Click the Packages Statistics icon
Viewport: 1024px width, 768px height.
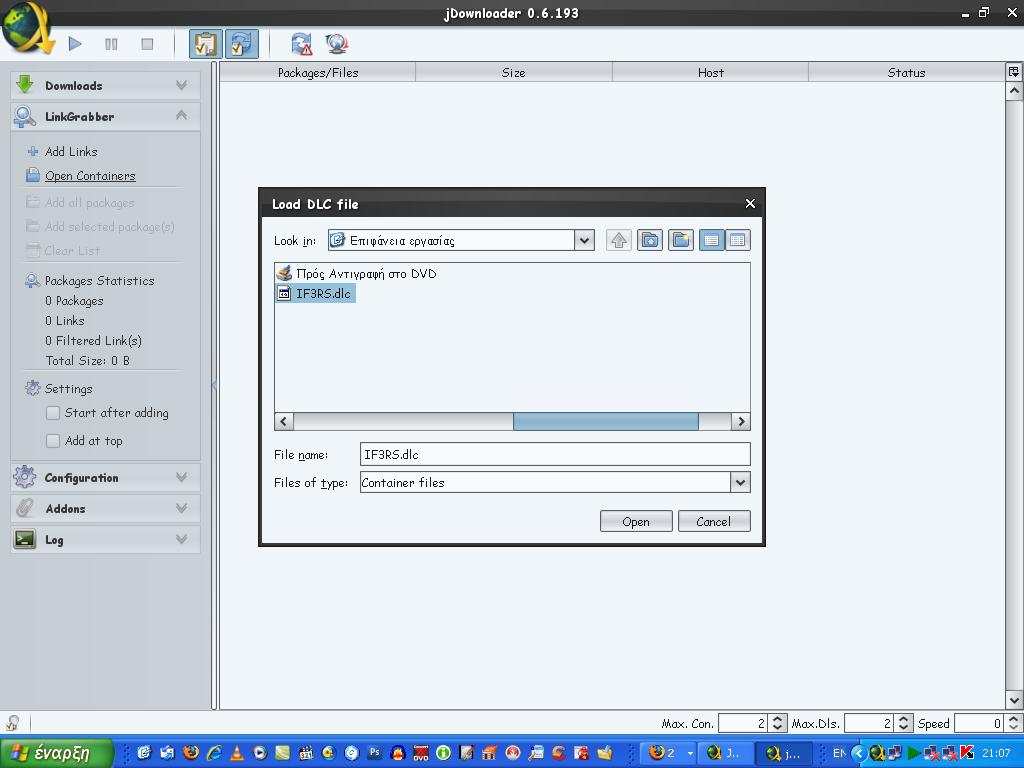(32, 281)
